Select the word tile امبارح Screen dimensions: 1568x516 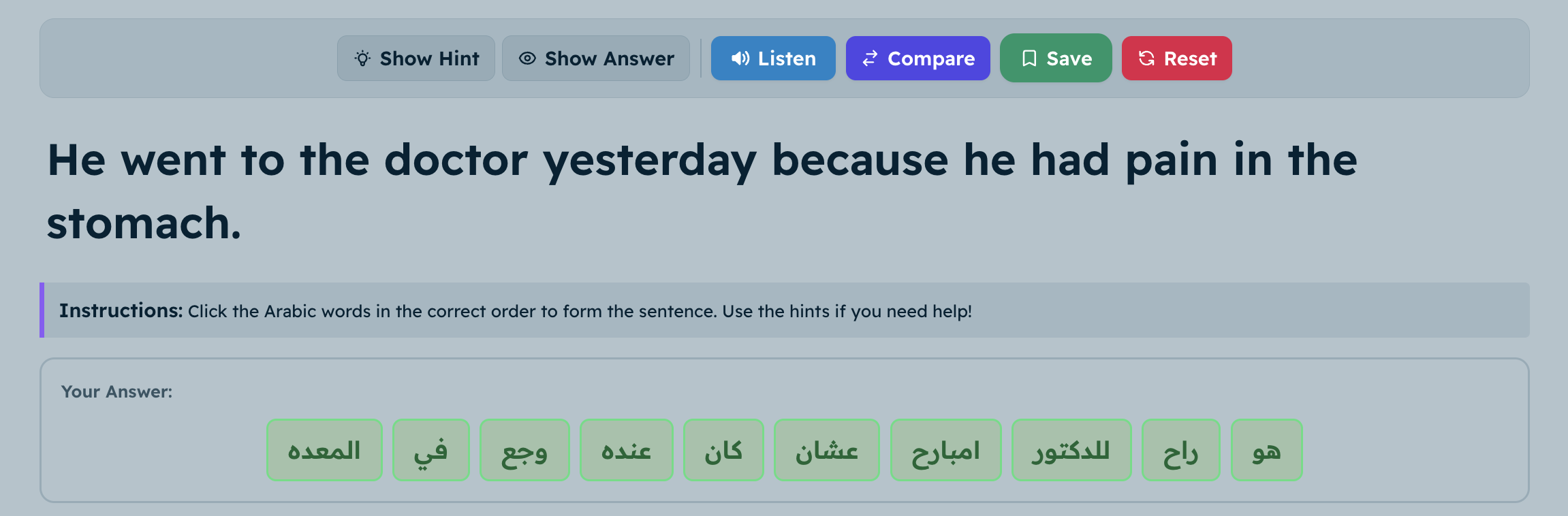pyautogui.click(x=945, y=450)
